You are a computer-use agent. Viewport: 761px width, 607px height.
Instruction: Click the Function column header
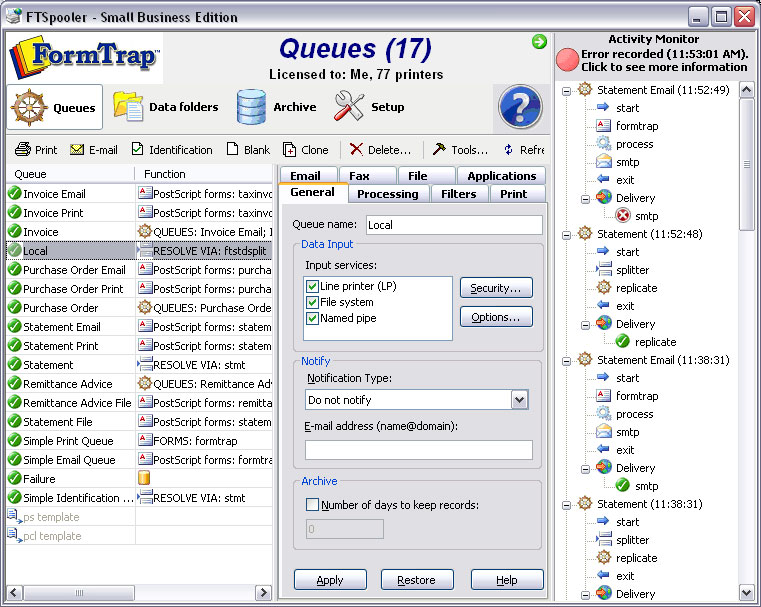[204, 174]
